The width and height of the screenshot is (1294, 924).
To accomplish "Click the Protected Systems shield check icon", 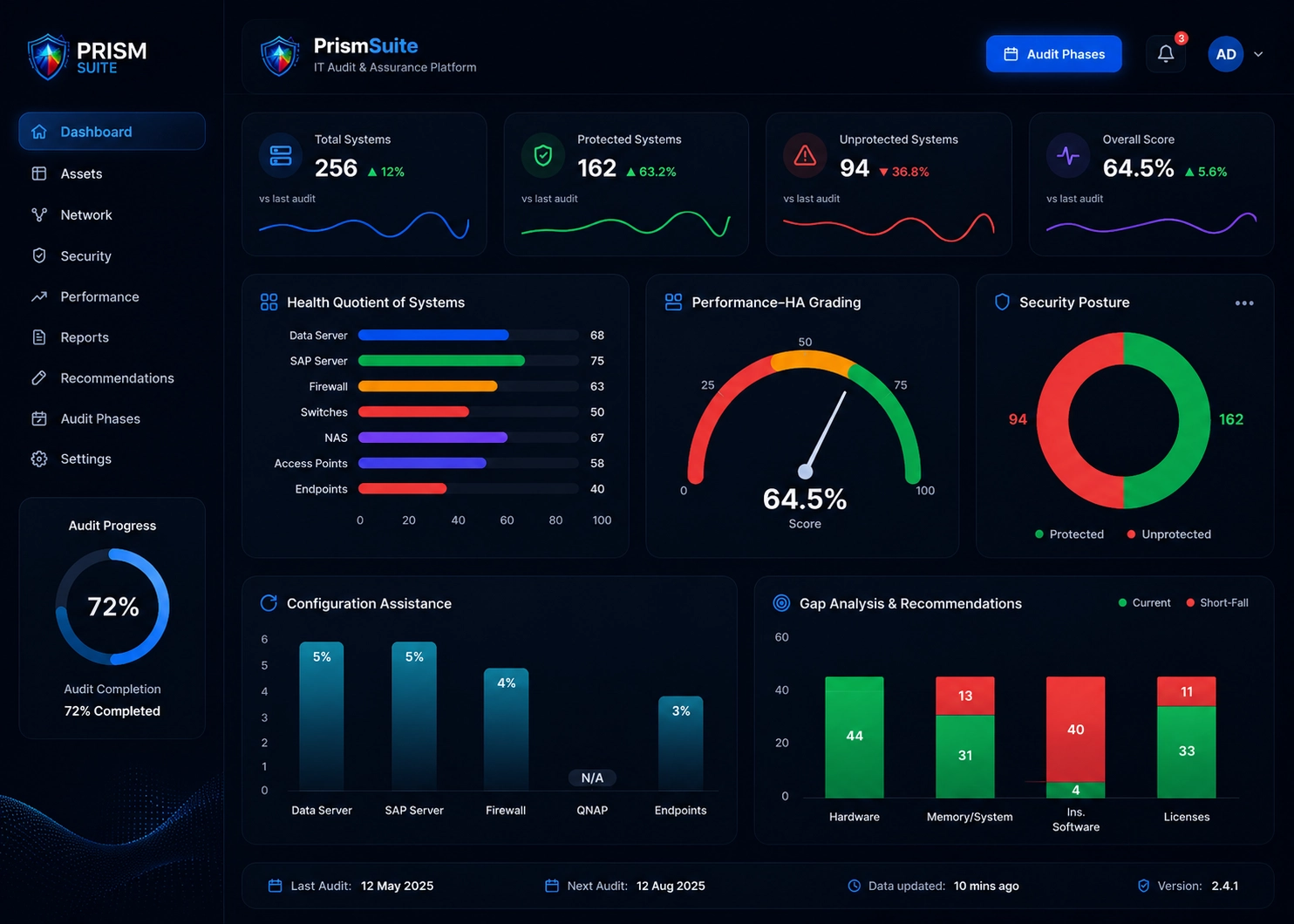I will coord(543,156).
